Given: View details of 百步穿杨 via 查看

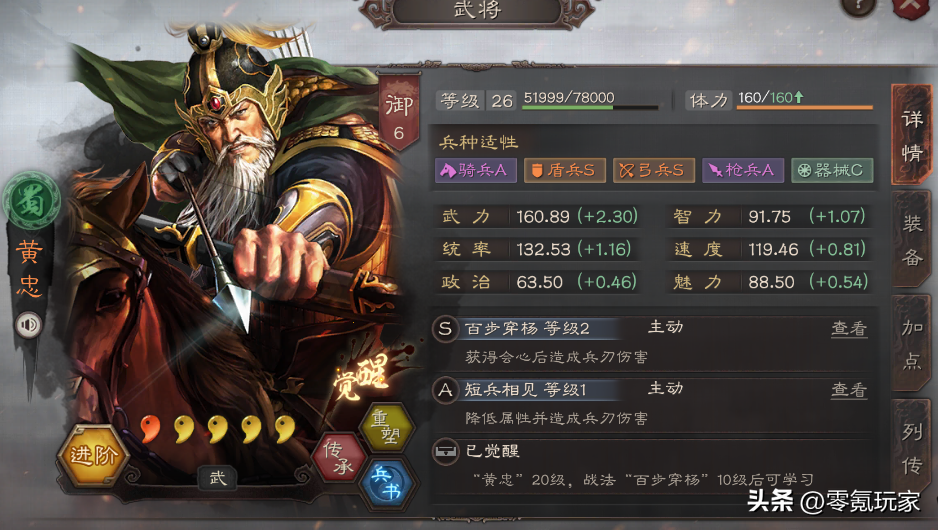Looking at the screenshot, I should point(849,328).
